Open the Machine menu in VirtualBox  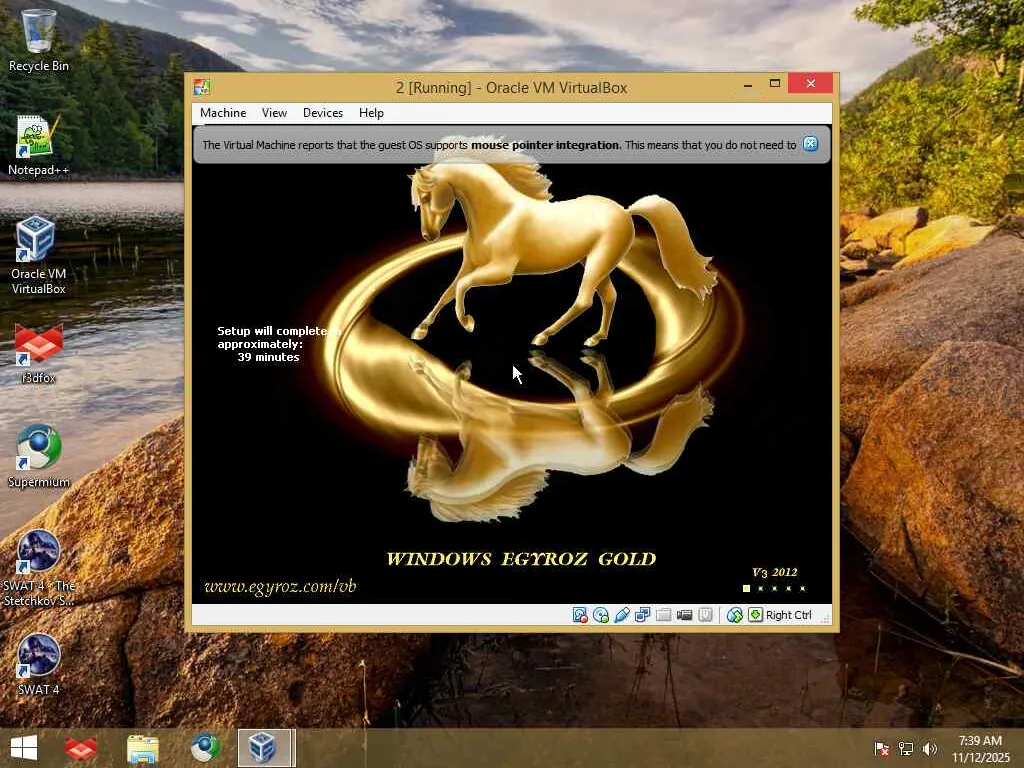(223, 113)
